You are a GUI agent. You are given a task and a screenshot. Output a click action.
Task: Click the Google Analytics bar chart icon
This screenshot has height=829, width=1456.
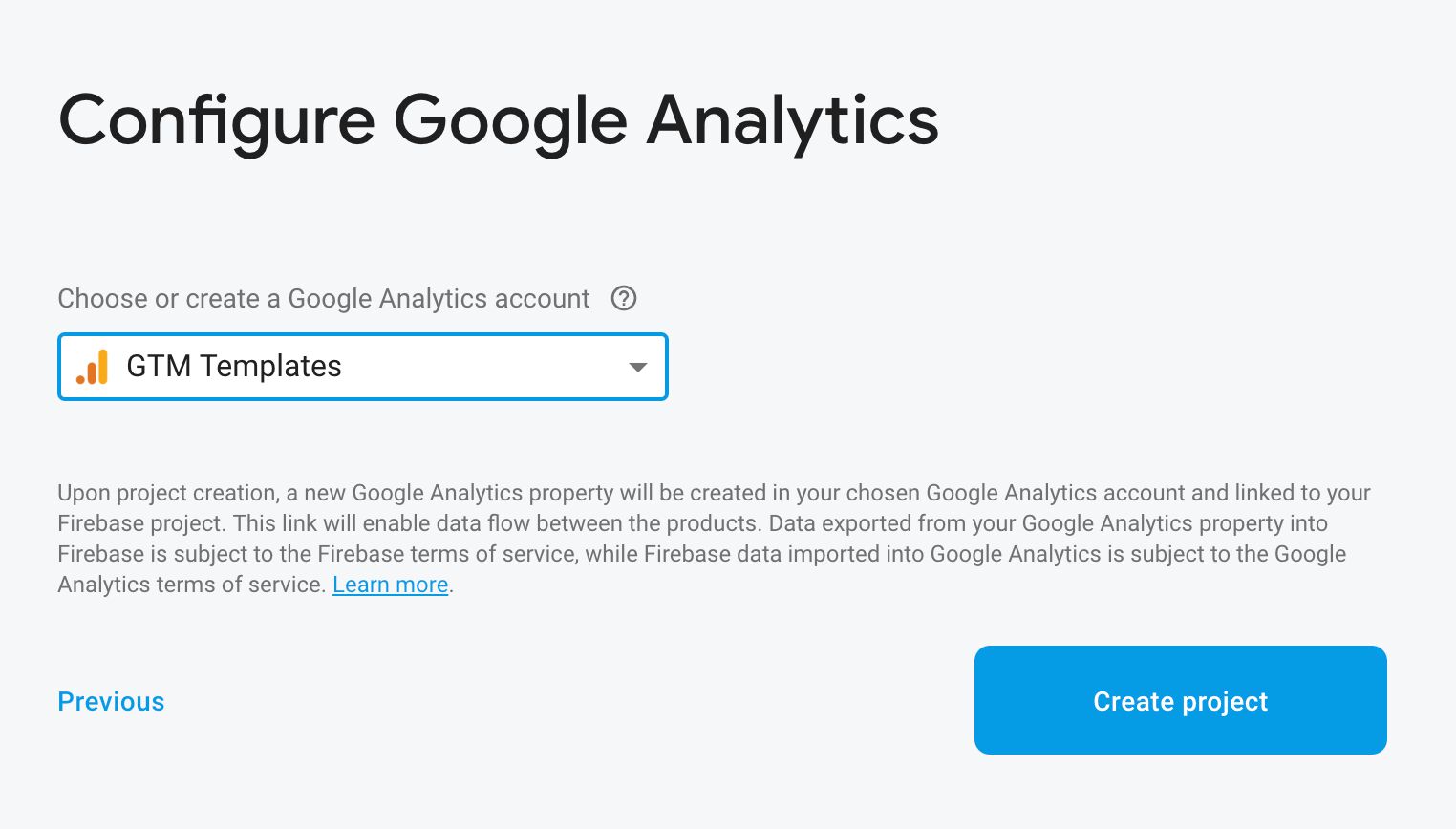[93, 367]
